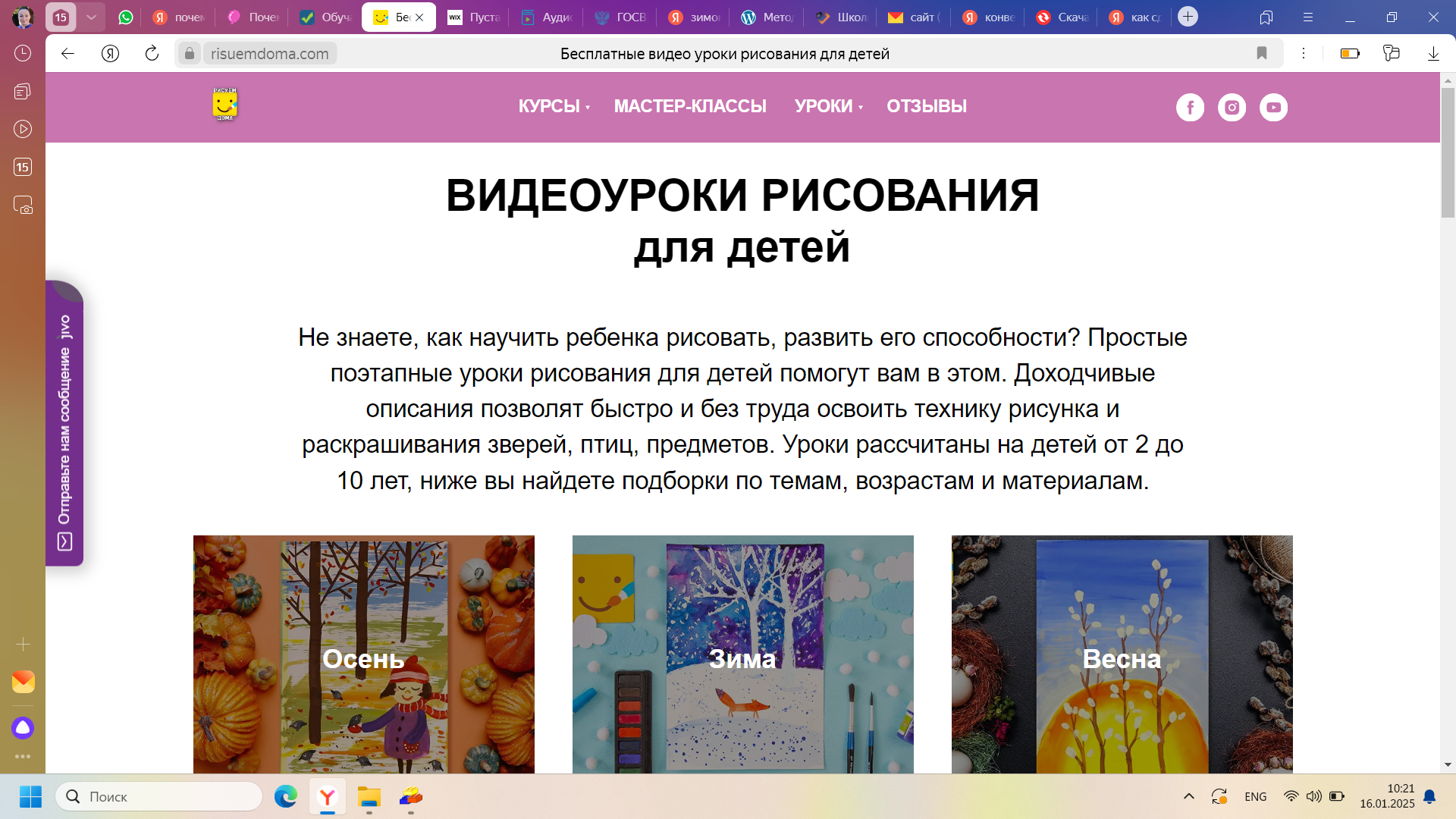
Task: Open the site's Facebook page icon
Action: pos(1190,108)
